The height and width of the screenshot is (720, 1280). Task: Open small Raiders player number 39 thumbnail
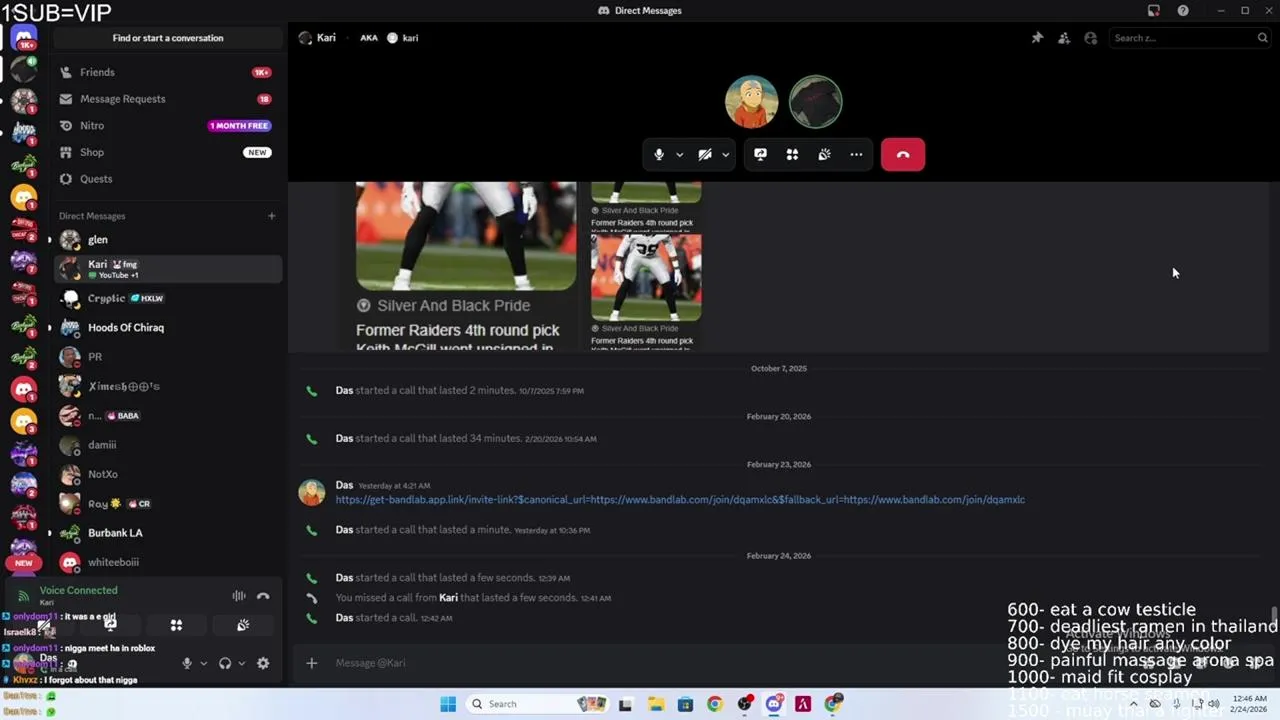pyautogui.click(x=646, y=278)
